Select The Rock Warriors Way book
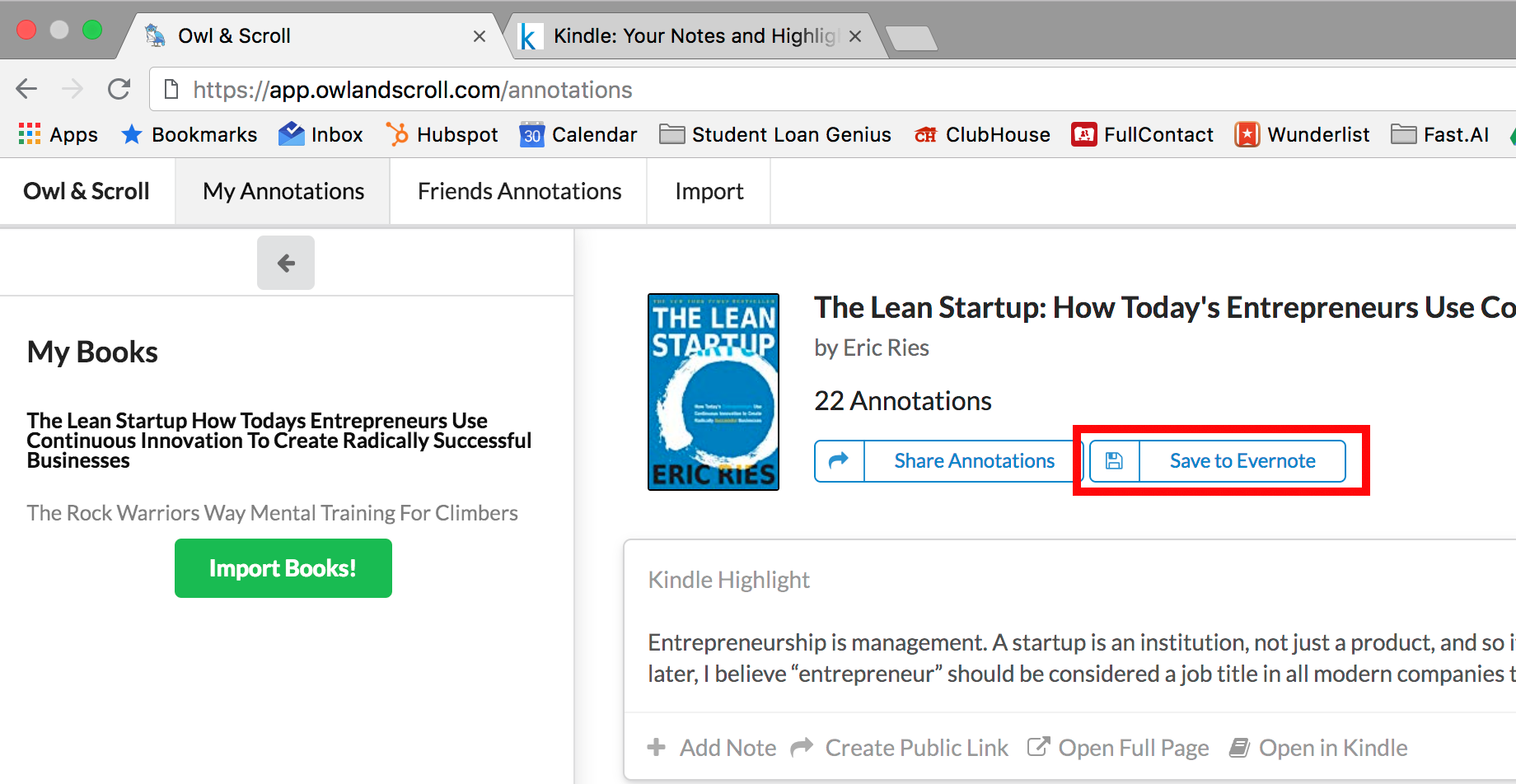This screenshot has width=1516, height=784. [x=272, y=513]
